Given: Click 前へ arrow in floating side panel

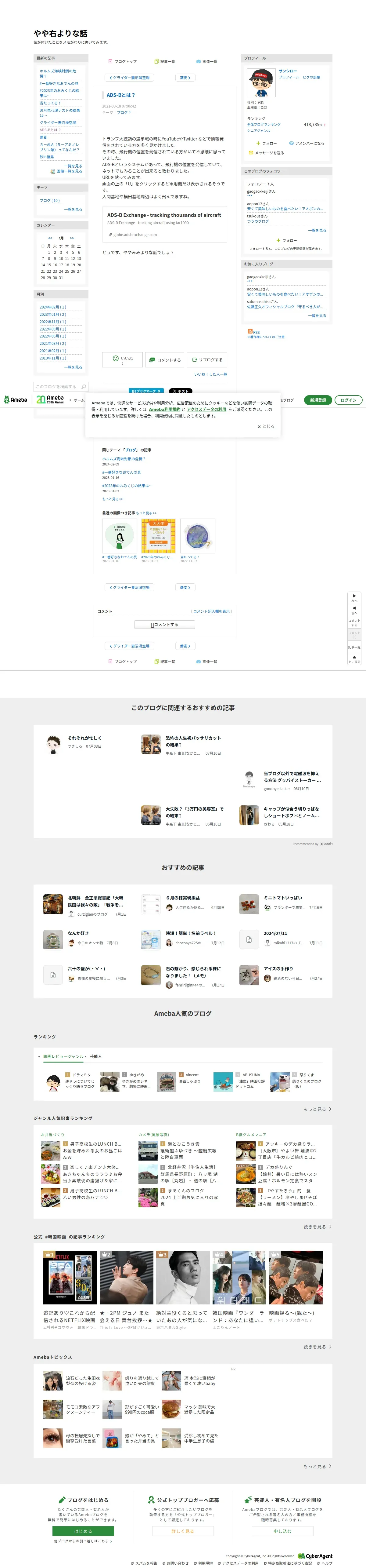Looking at the screenshot, I should [x=354, y=611].
